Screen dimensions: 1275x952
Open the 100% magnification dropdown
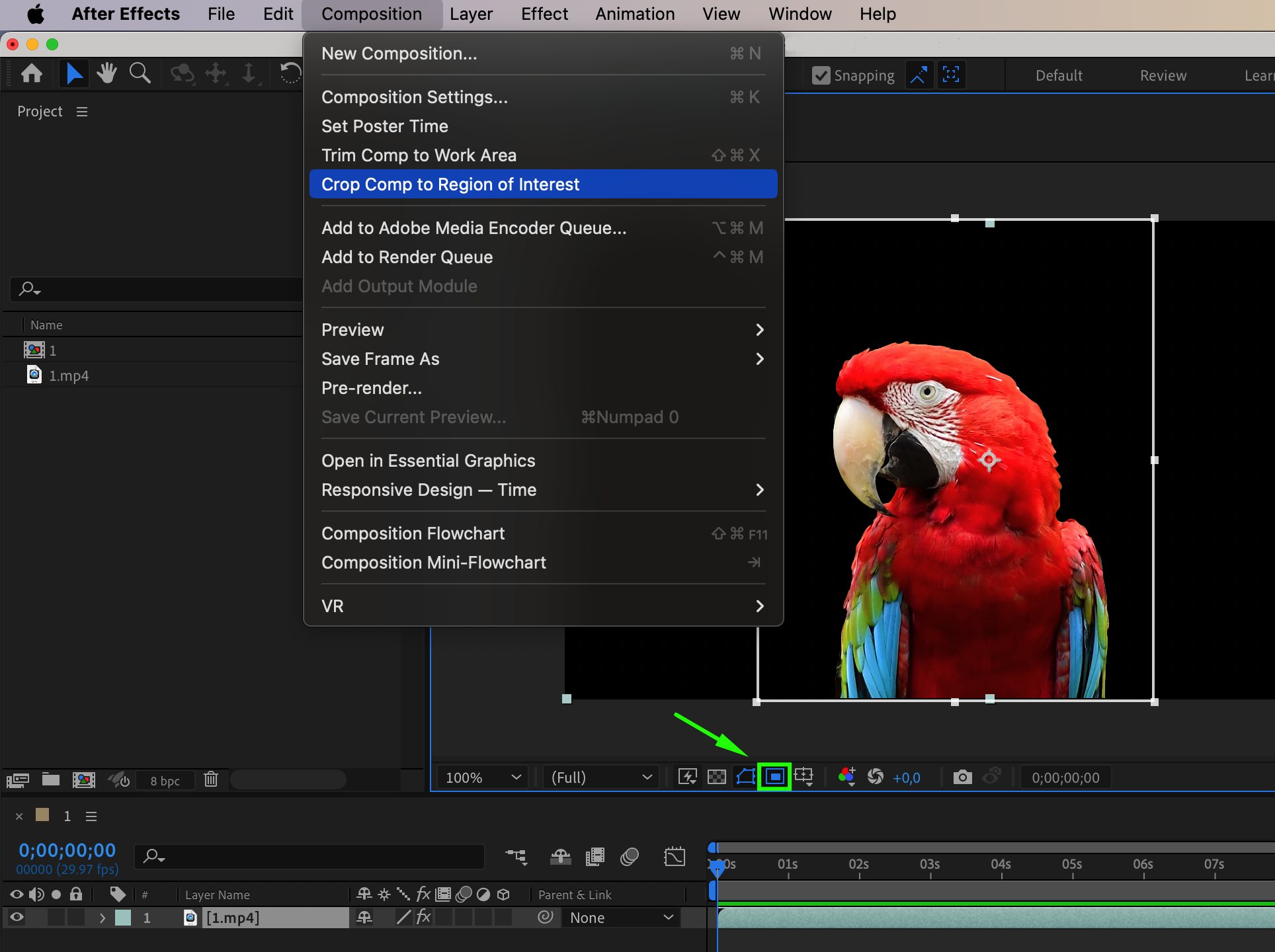[483, 777]
